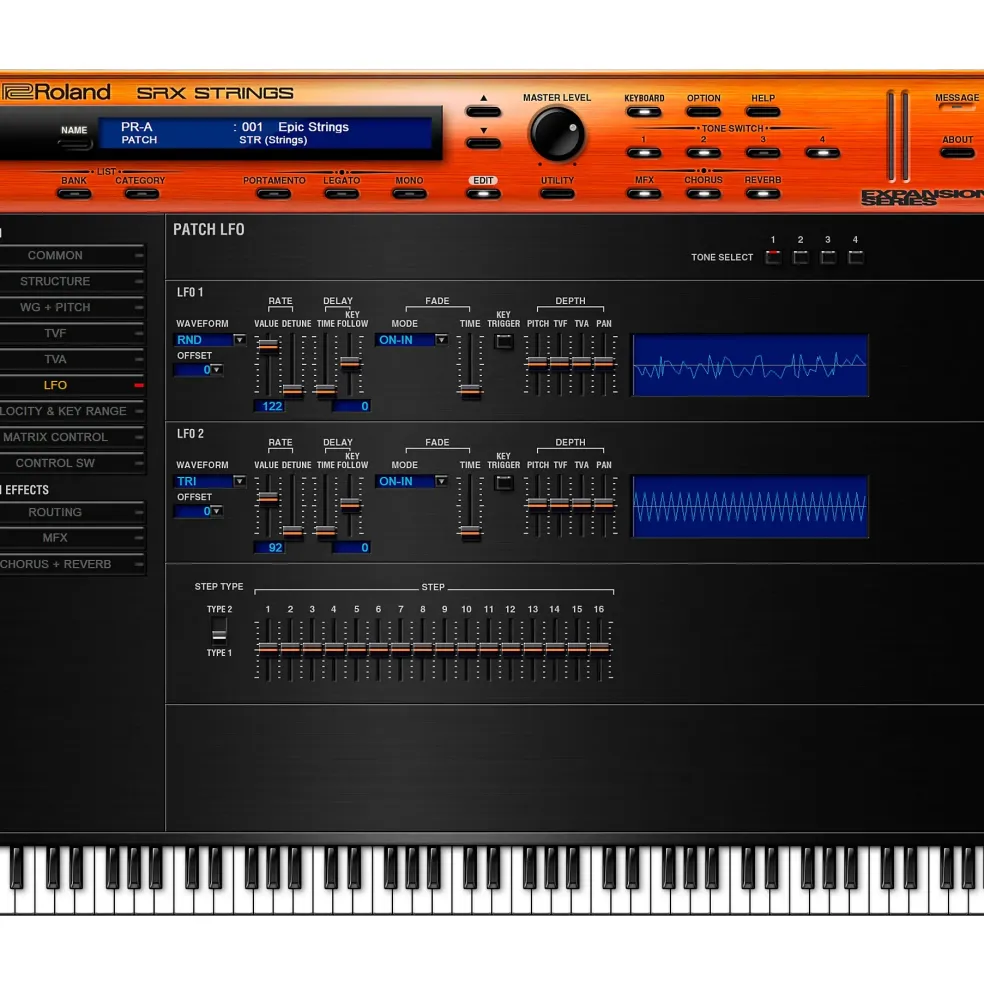Open the OPTION button

point(703,112)
